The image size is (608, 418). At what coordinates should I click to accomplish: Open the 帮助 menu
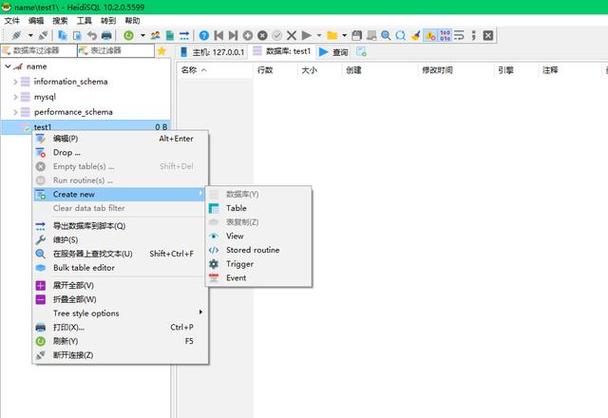132,21
